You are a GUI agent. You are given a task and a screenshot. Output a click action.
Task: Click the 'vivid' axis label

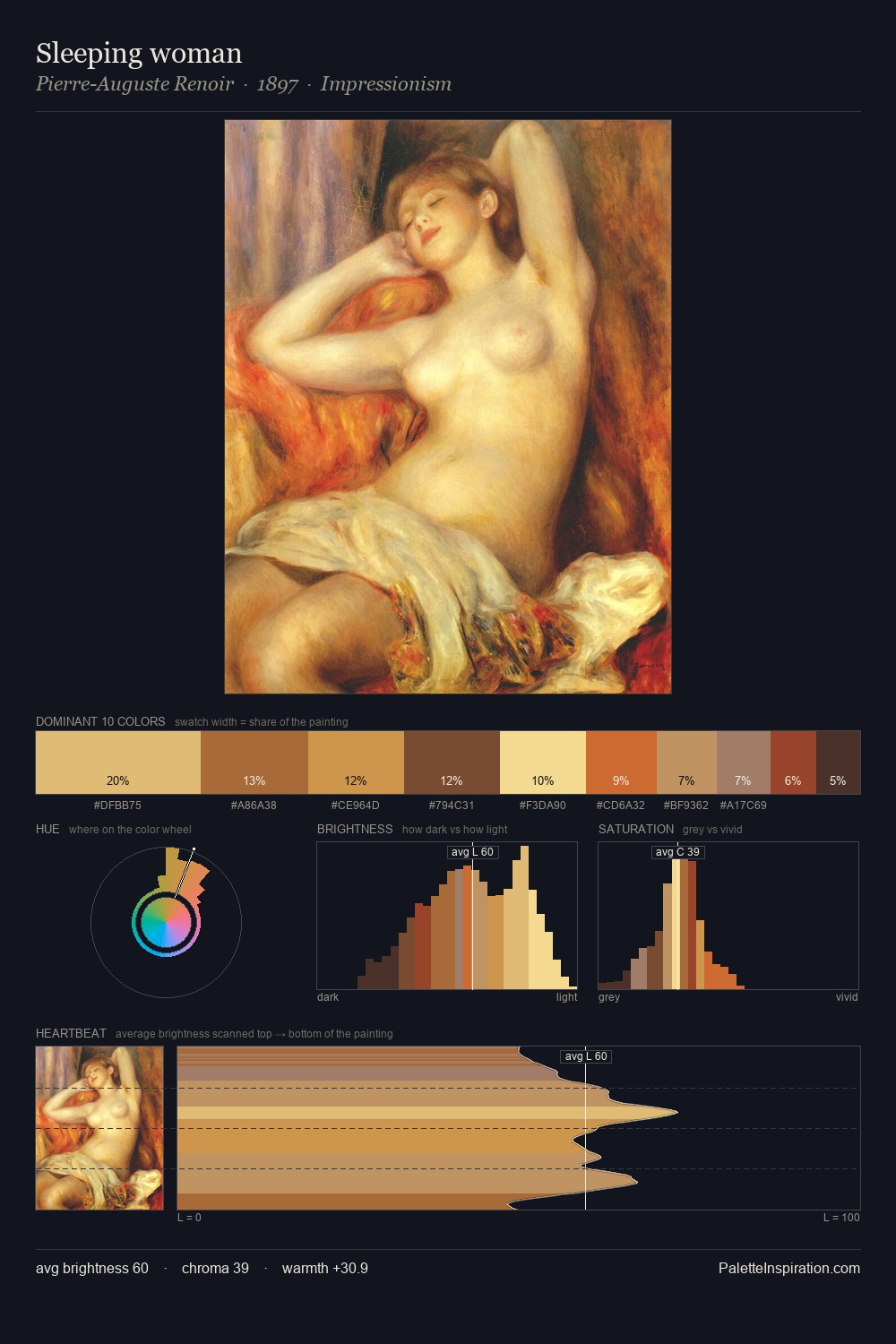[x=847, y=997]
